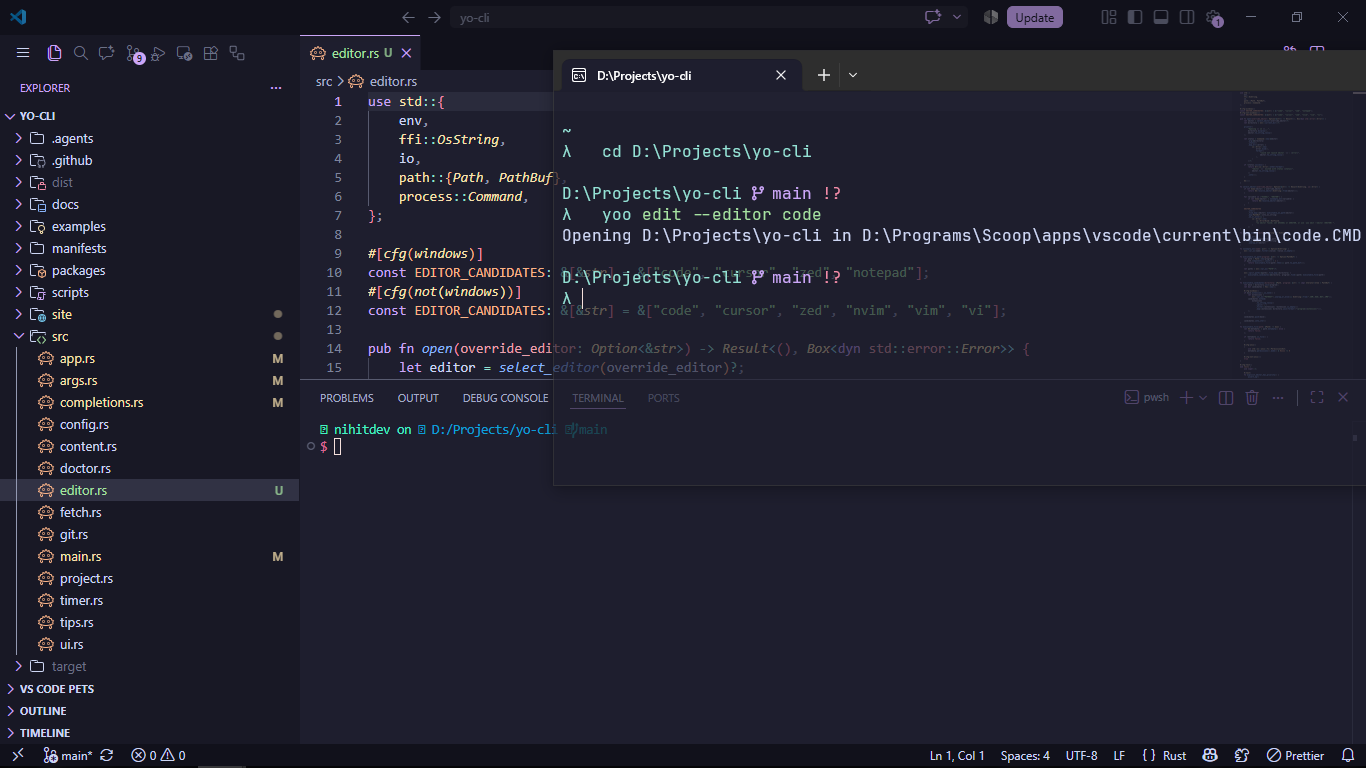Open the Search view icon
The image size is (1366, 768).
(81, 53)
